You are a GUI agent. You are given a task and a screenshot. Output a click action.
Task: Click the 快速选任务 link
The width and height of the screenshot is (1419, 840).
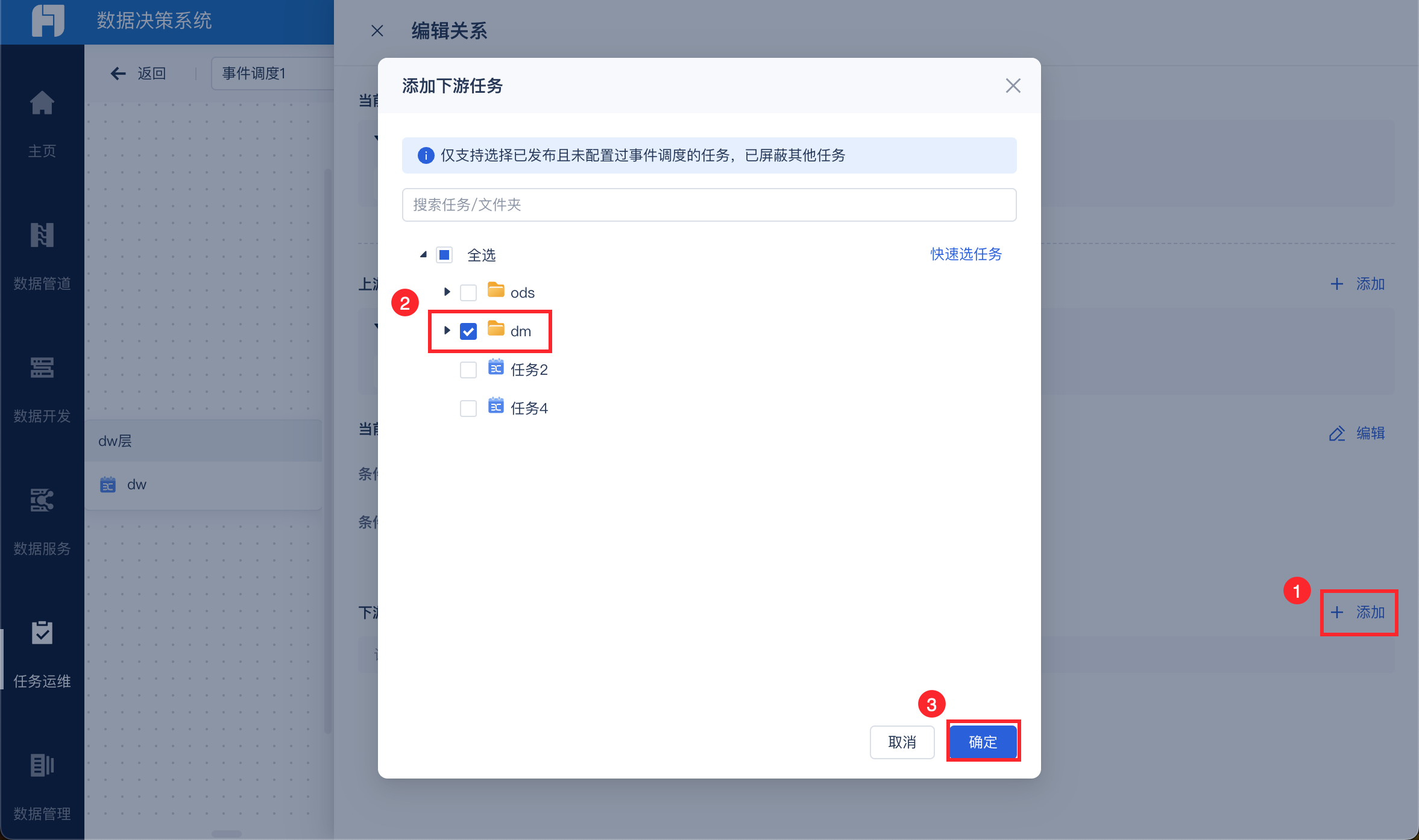coord(965,254)
